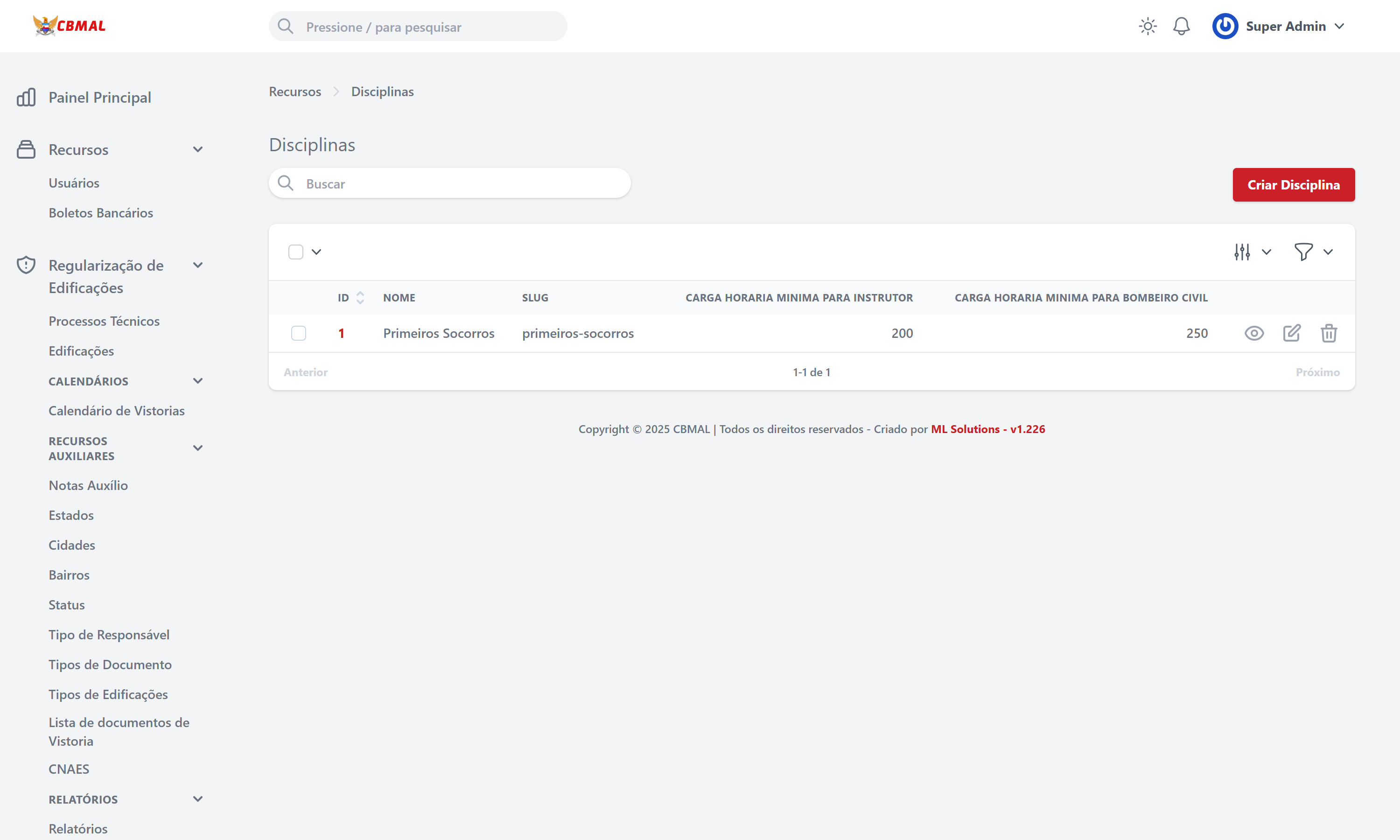
Task: Click the CBMAL logo
Action: click(69, 26)
